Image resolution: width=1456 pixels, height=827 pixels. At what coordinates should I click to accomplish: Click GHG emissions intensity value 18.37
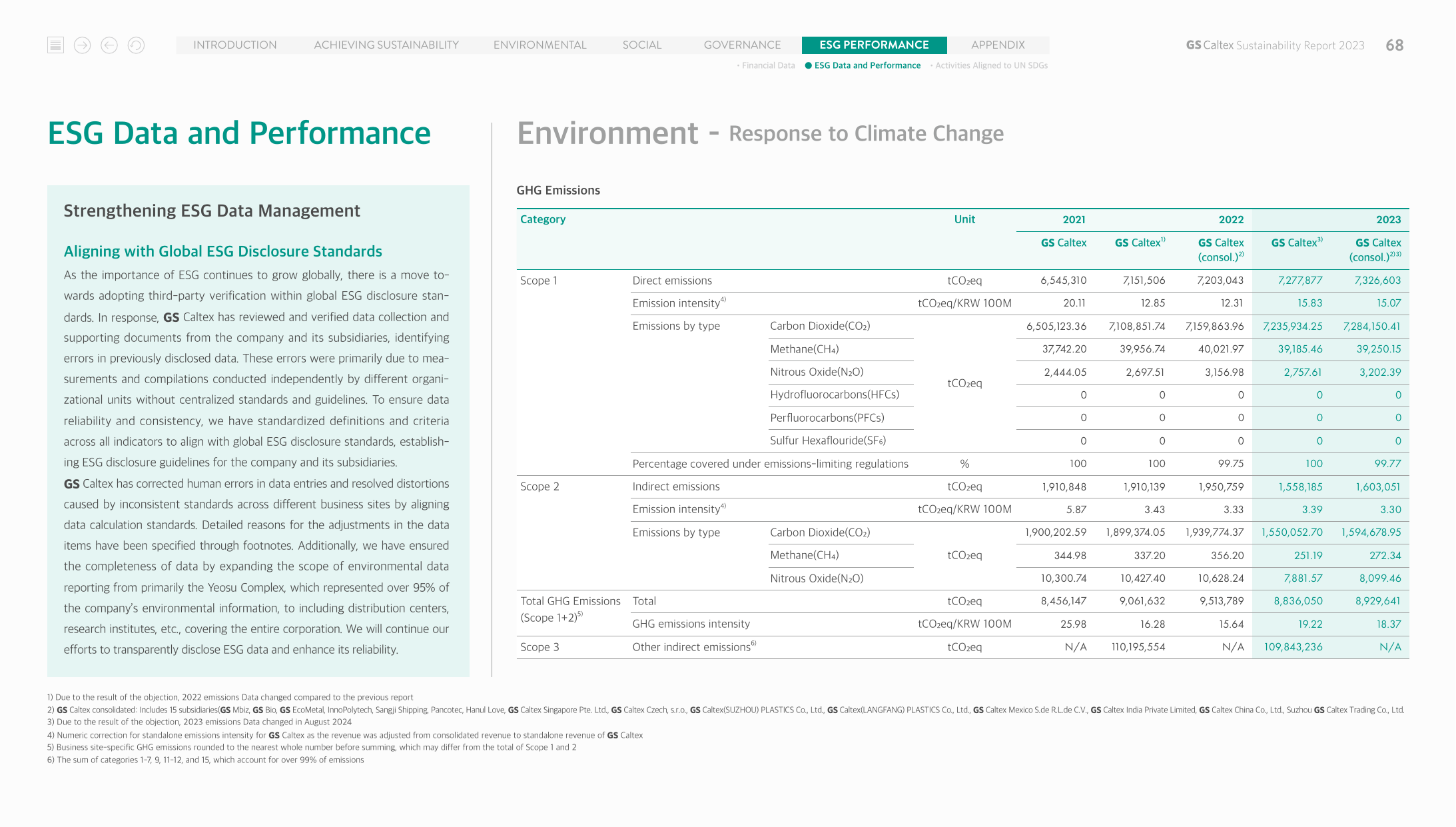pos(1389,624)
